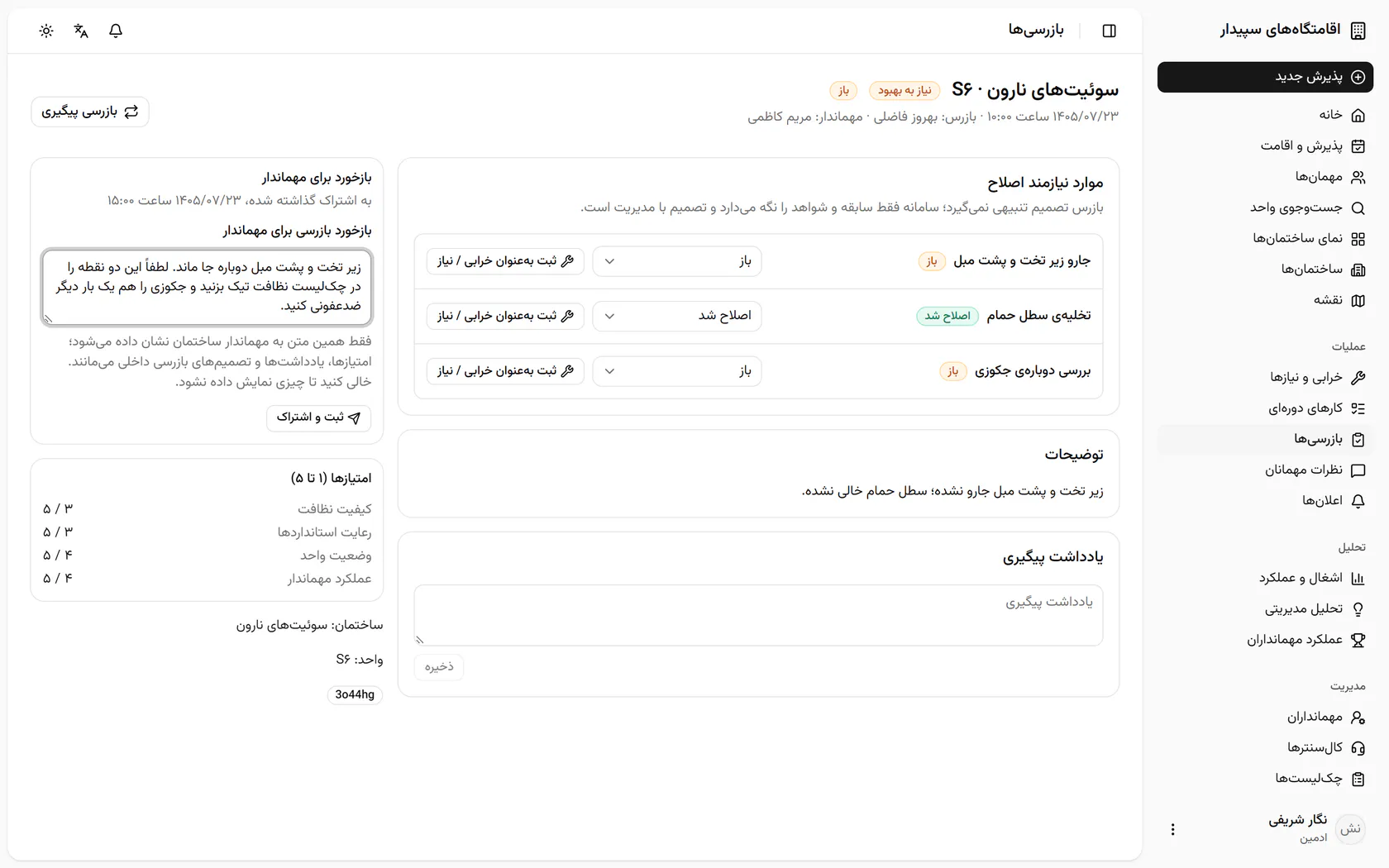1389x868 pixels.
Task: Select بازرسی‌ها in the sidebar
Action: pos(1265,439)
